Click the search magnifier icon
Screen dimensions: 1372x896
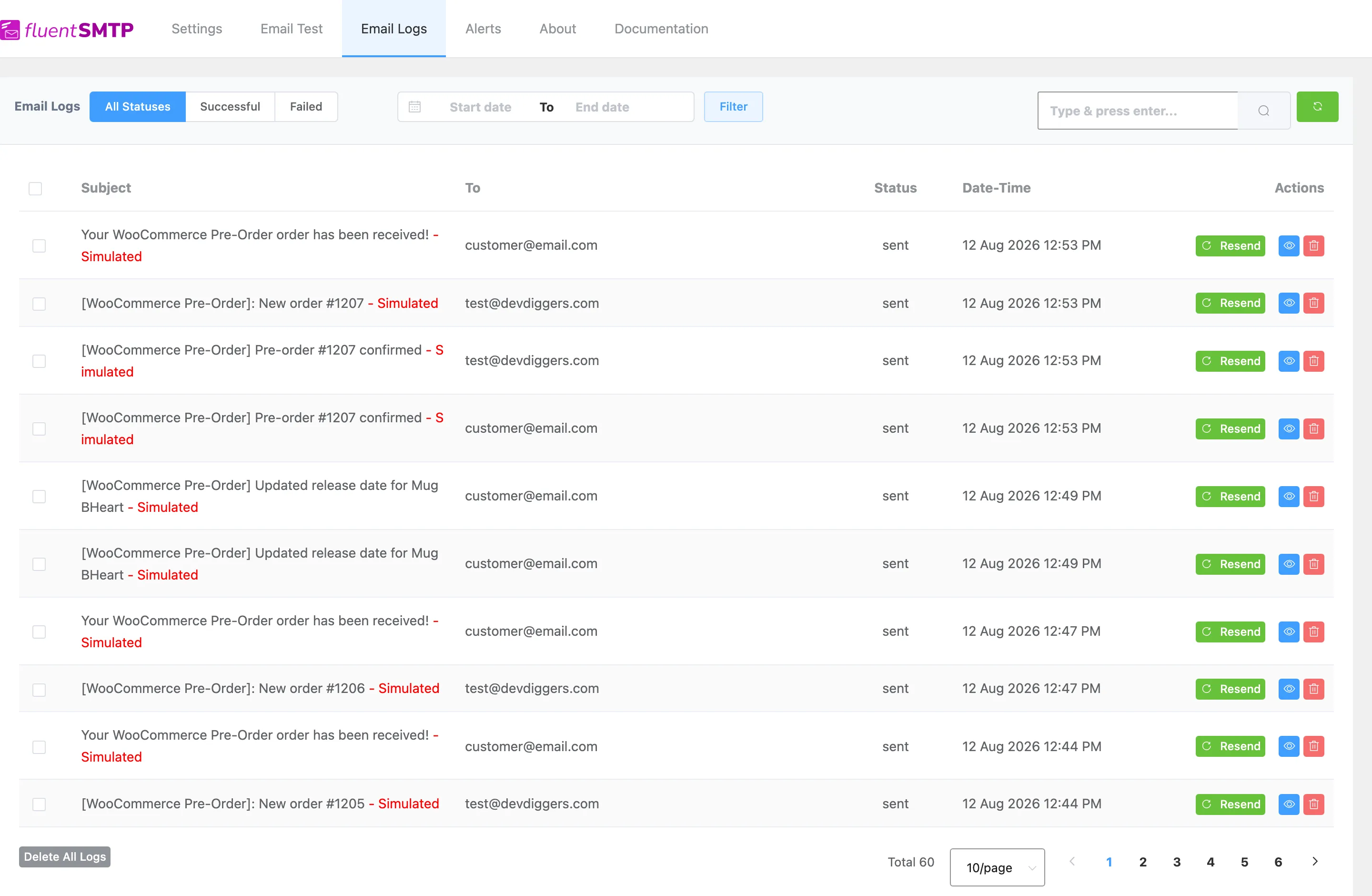point(1264,111)
